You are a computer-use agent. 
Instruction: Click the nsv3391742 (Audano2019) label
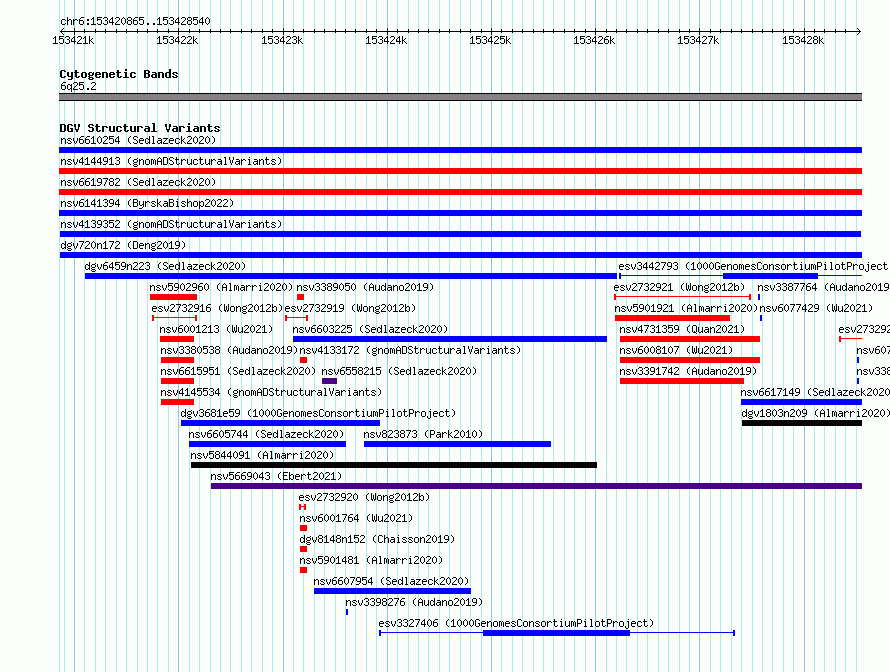tap(688, 371)
